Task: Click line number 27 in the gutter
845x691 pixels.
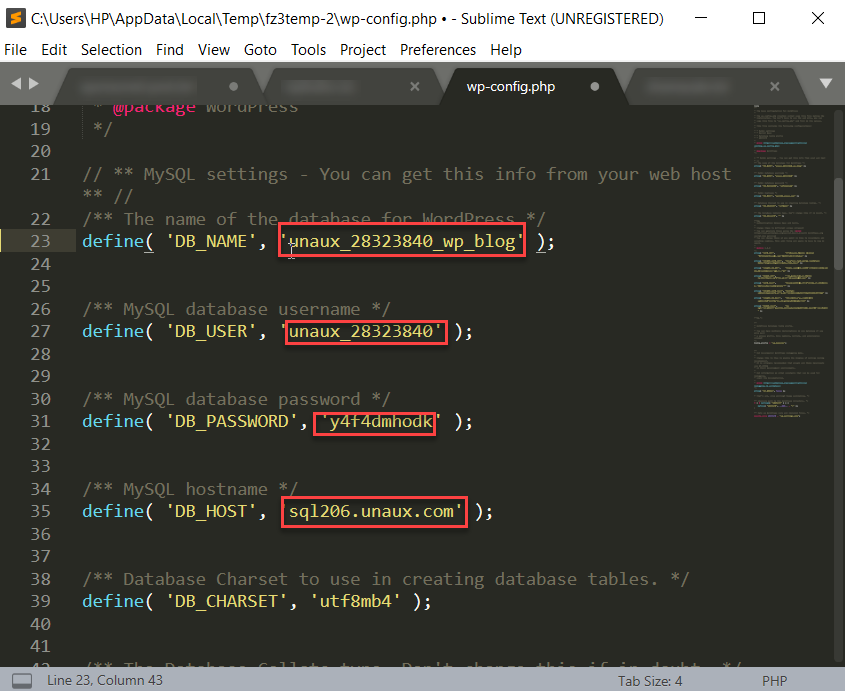Action: coord(40,331)
